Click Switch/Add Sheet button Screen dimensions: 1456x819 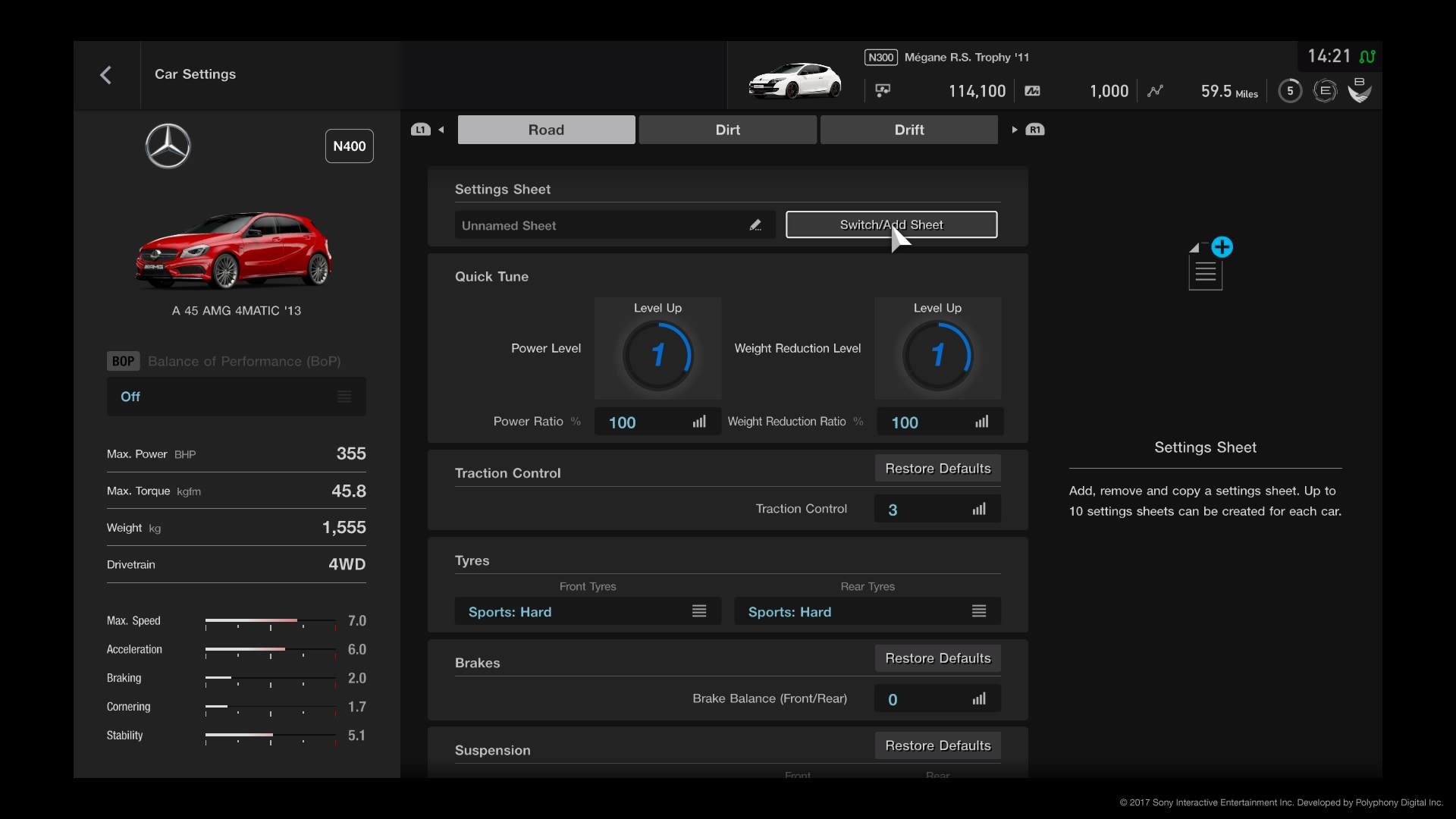tap(891, 224)
